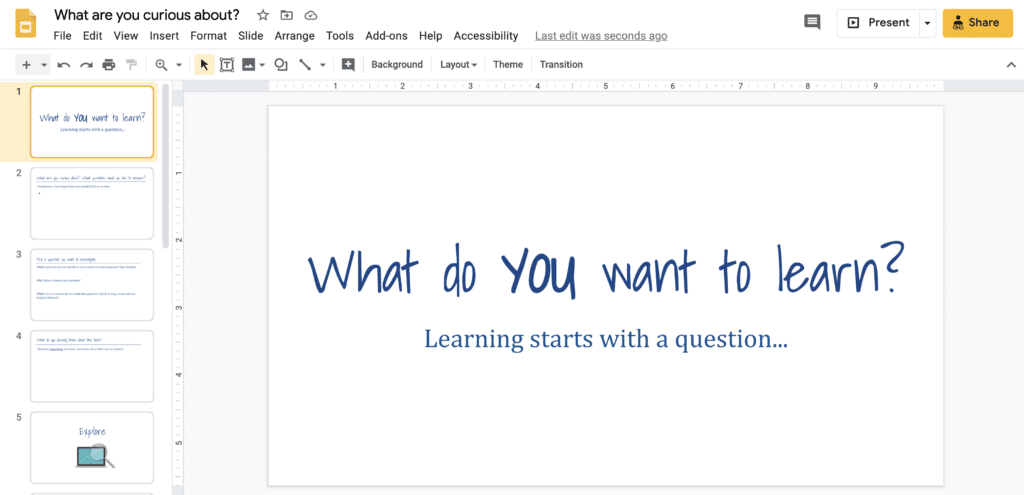
Task: Open the line type dropdown arrow
Action: [x=322, y=65]
